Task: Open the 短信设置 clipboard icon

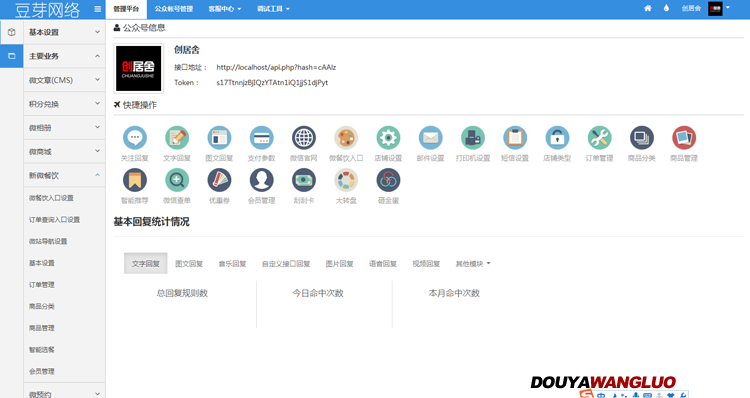Action: click(515, 138)
